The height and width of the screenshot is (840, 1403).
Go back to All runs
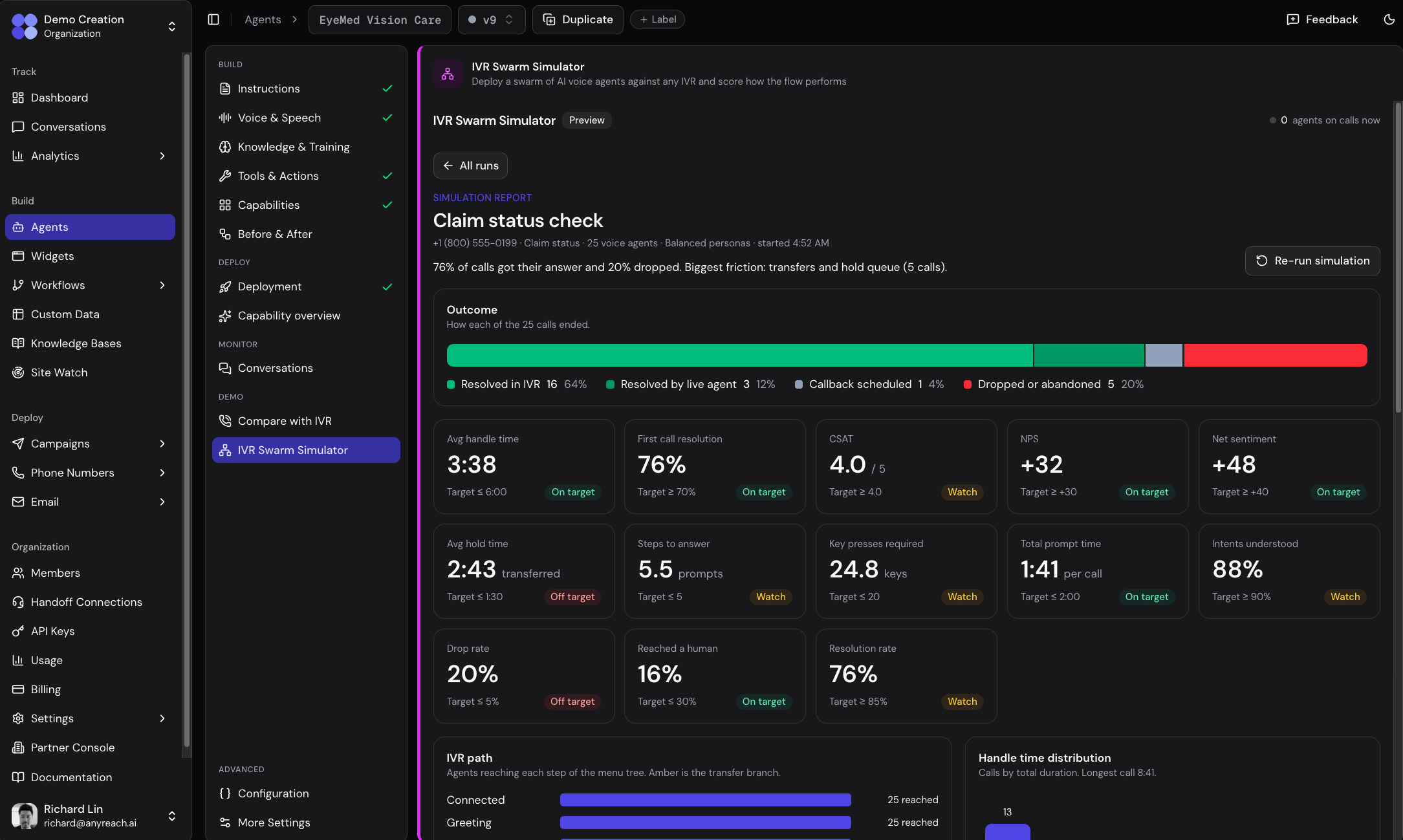[x=470, y=166]
